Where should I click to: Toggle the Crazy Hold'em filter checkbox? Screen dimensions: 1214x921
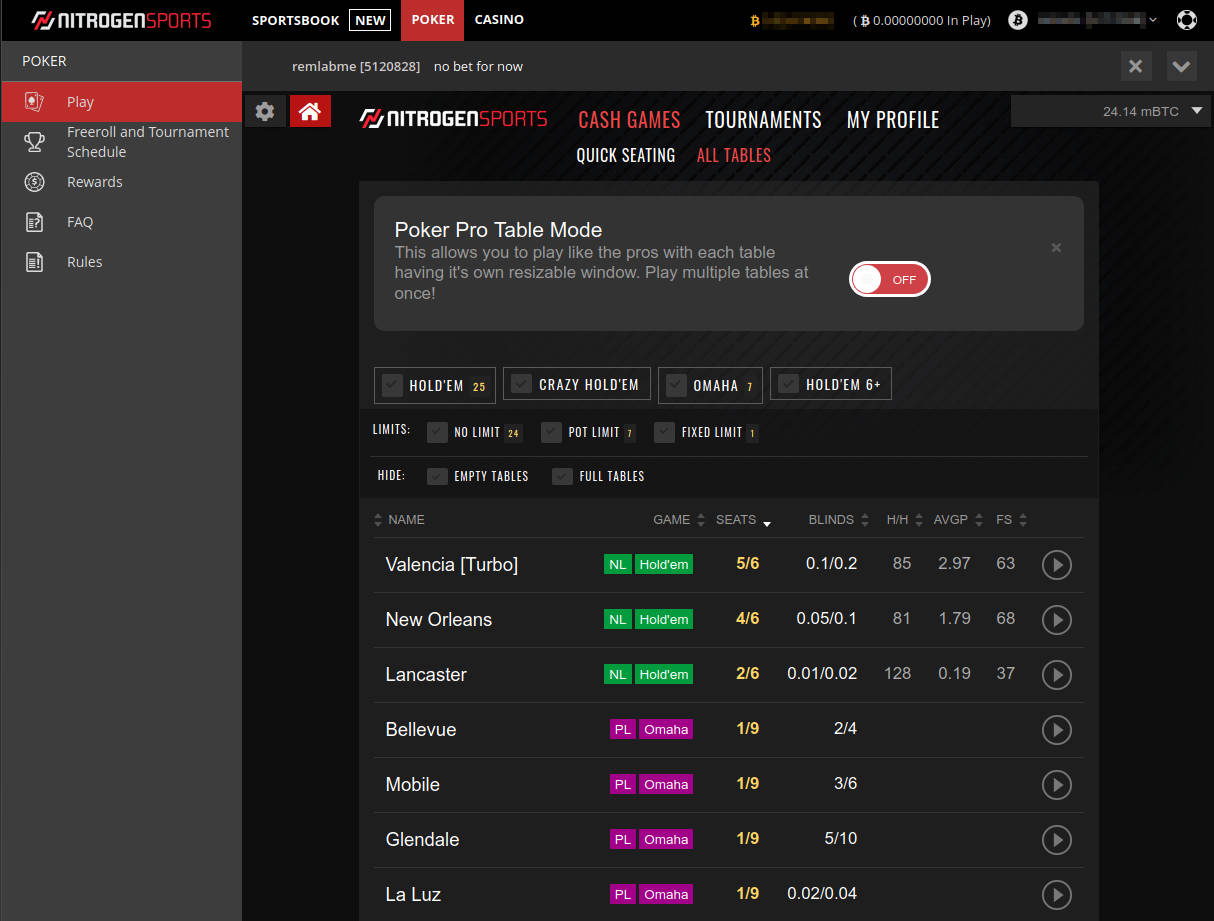[x=522, y=384]
